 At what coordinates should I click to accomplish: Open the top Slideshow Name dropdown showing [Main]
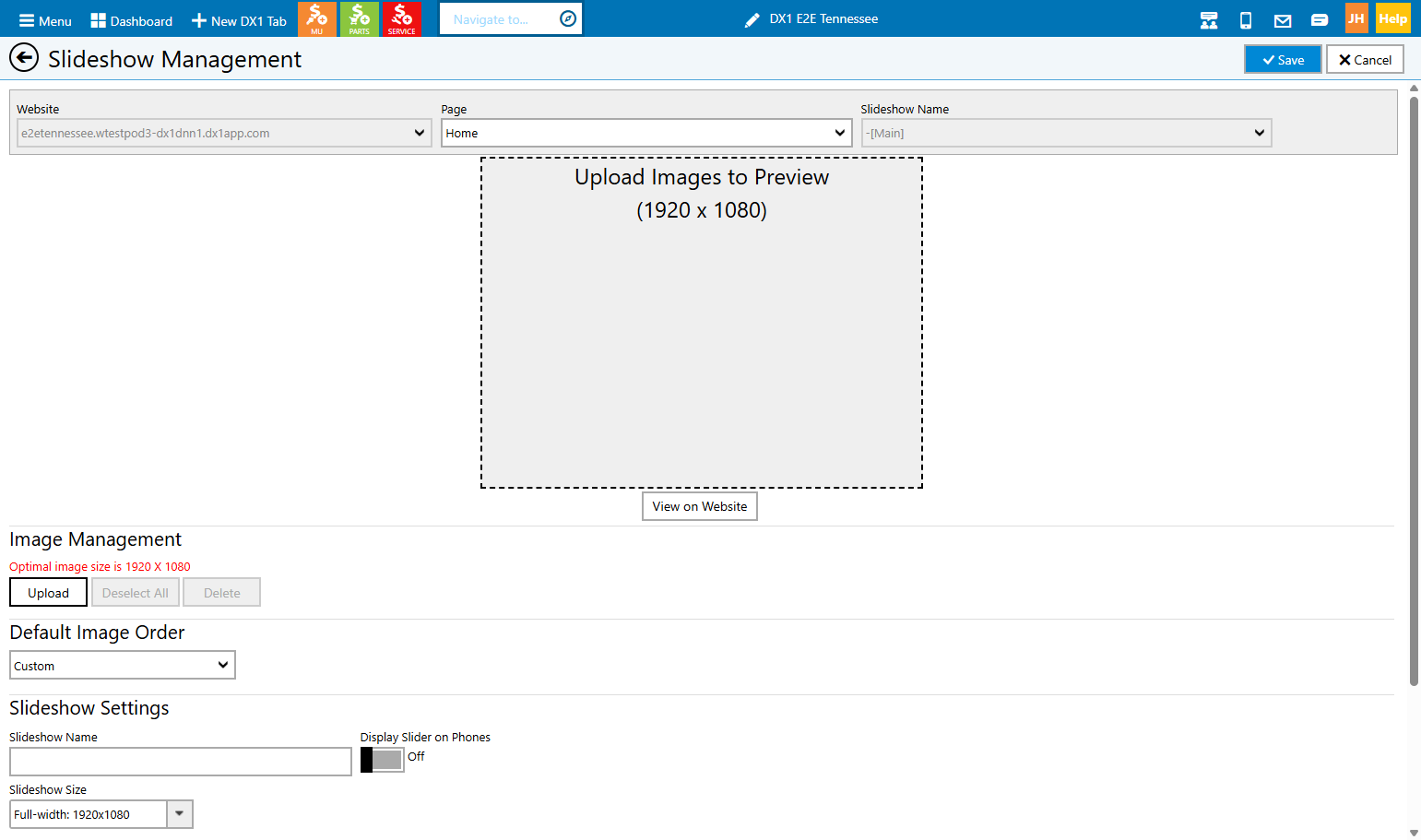[x=1066, y=133]
